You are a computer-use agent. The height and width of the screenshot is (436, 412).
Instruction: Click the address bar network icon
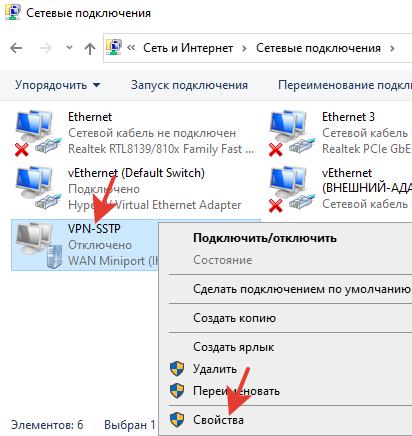(114, 47)
